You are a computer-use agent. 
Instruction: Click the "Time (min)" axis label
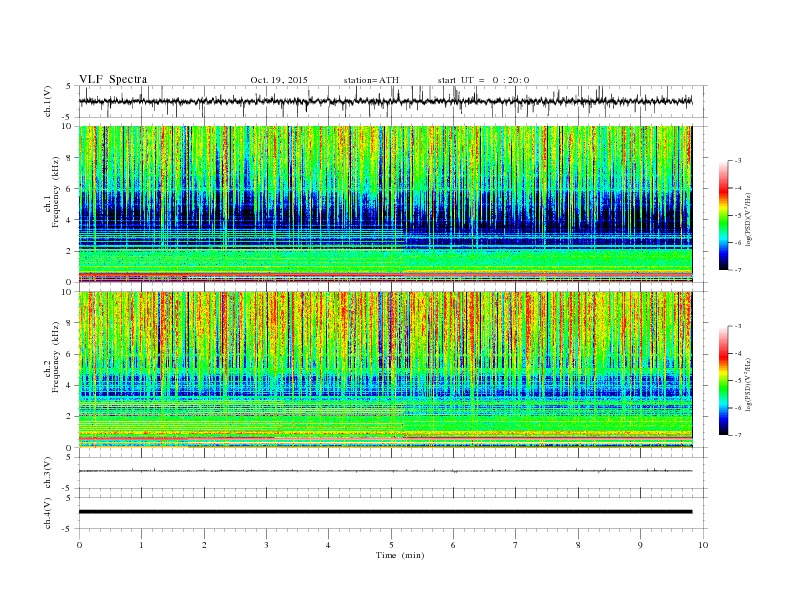pos(400,555)
